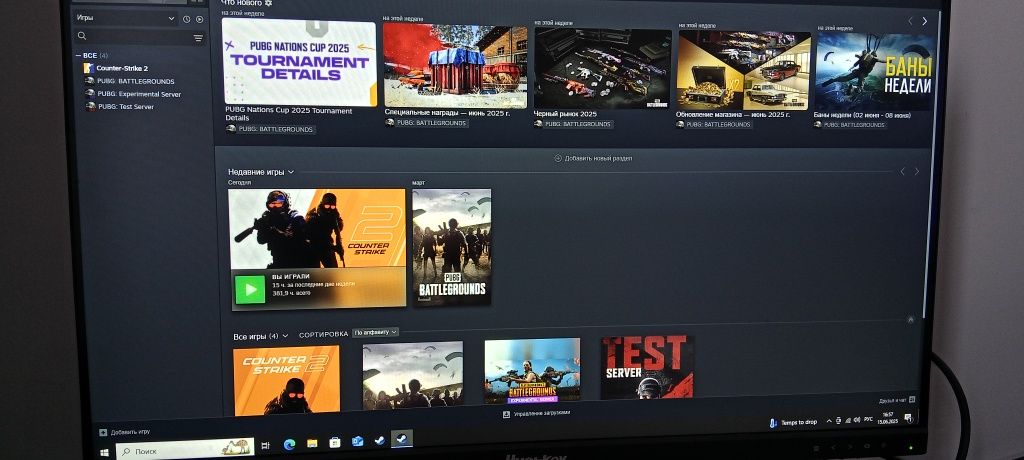Open Microsoft Store from taskbar
Screen dimensions: 1024x460
[334, 442]
